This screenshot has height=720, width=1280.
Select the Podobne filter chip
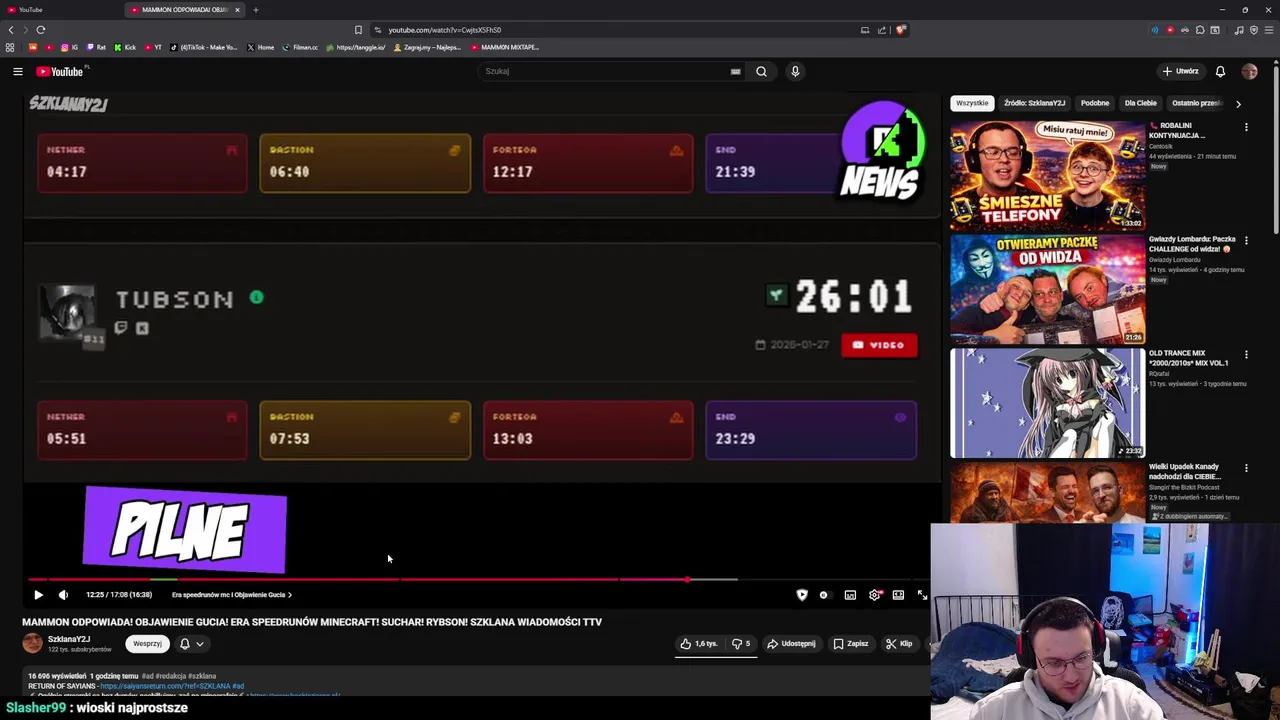tap(1094, 103)
